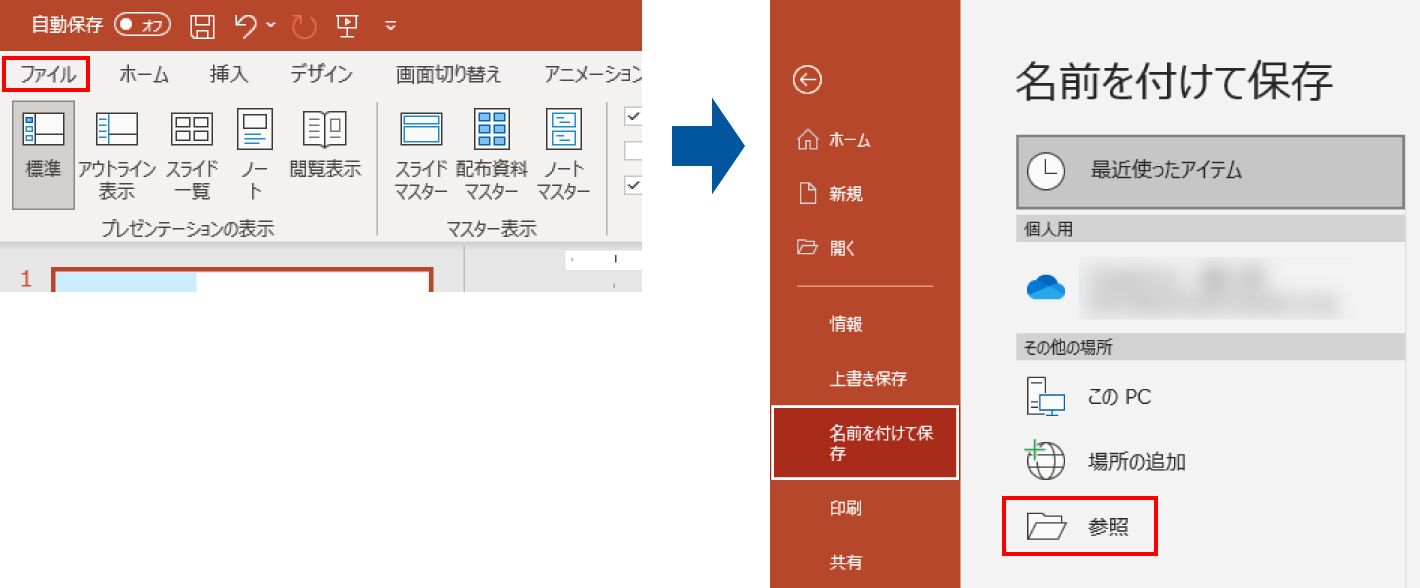Toggle the 自動保存 switch
This screenshot has width=1420, height=588.
pyautogui.click(x=143, y=24)
